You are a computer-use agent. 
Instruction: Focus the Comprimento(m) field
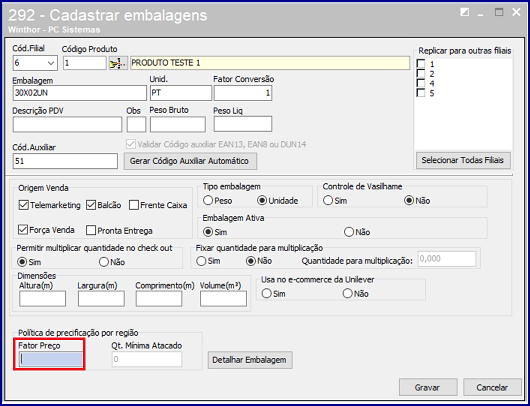[159, 299]
